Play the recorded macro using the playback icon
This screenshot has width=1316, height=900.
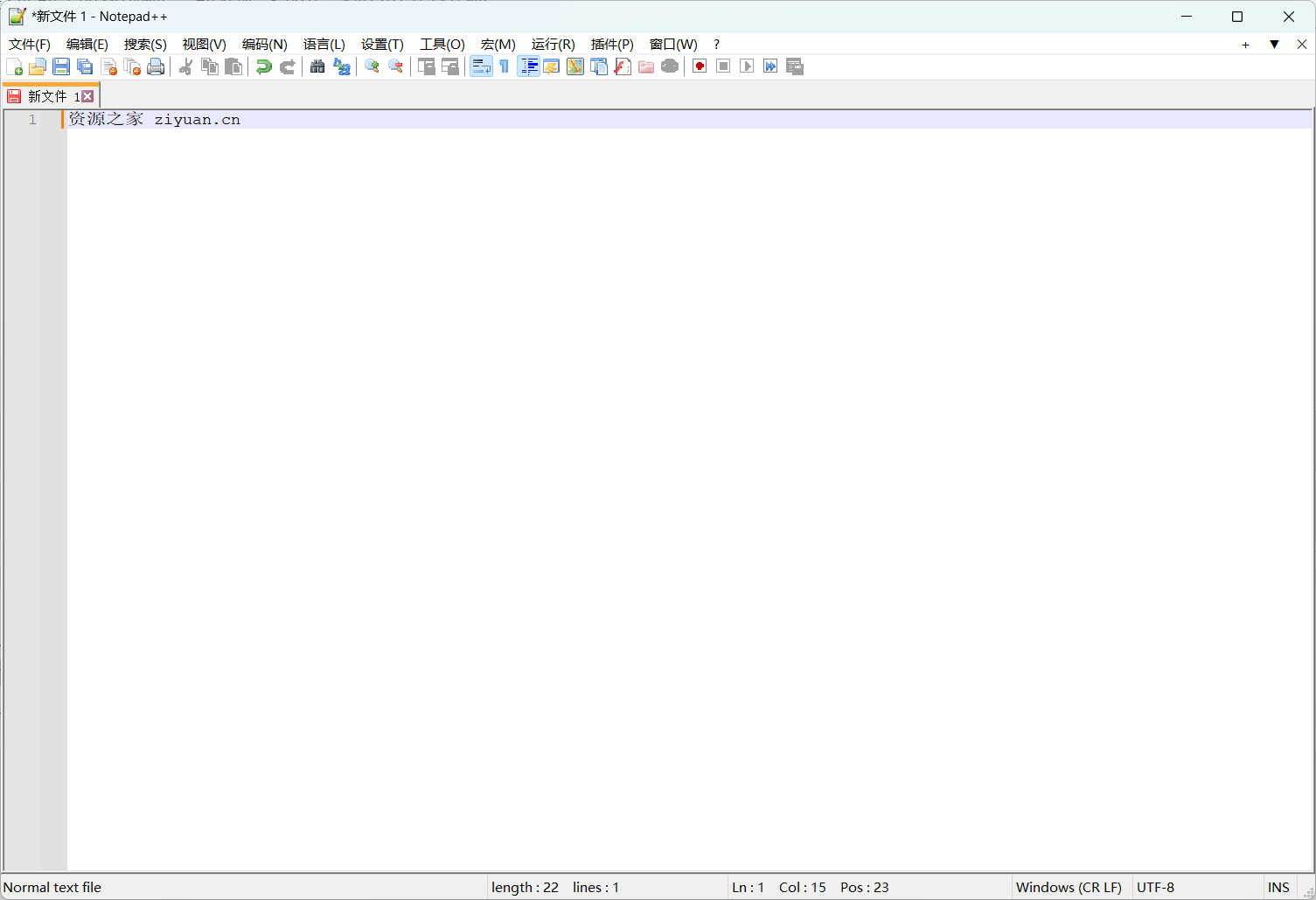(x=746, y=66)
